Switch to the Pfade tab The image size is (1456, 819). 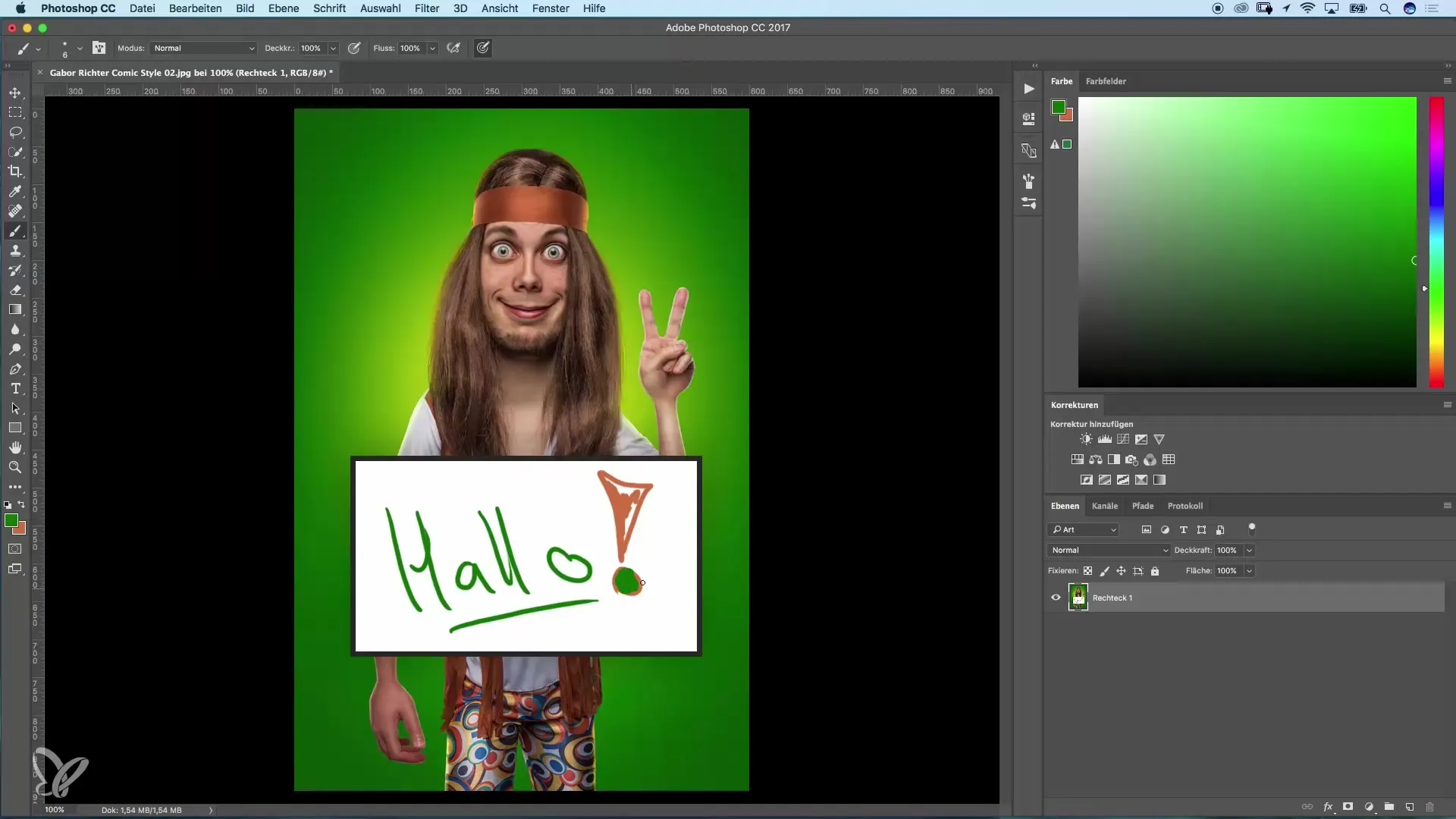click(1143, 506)
